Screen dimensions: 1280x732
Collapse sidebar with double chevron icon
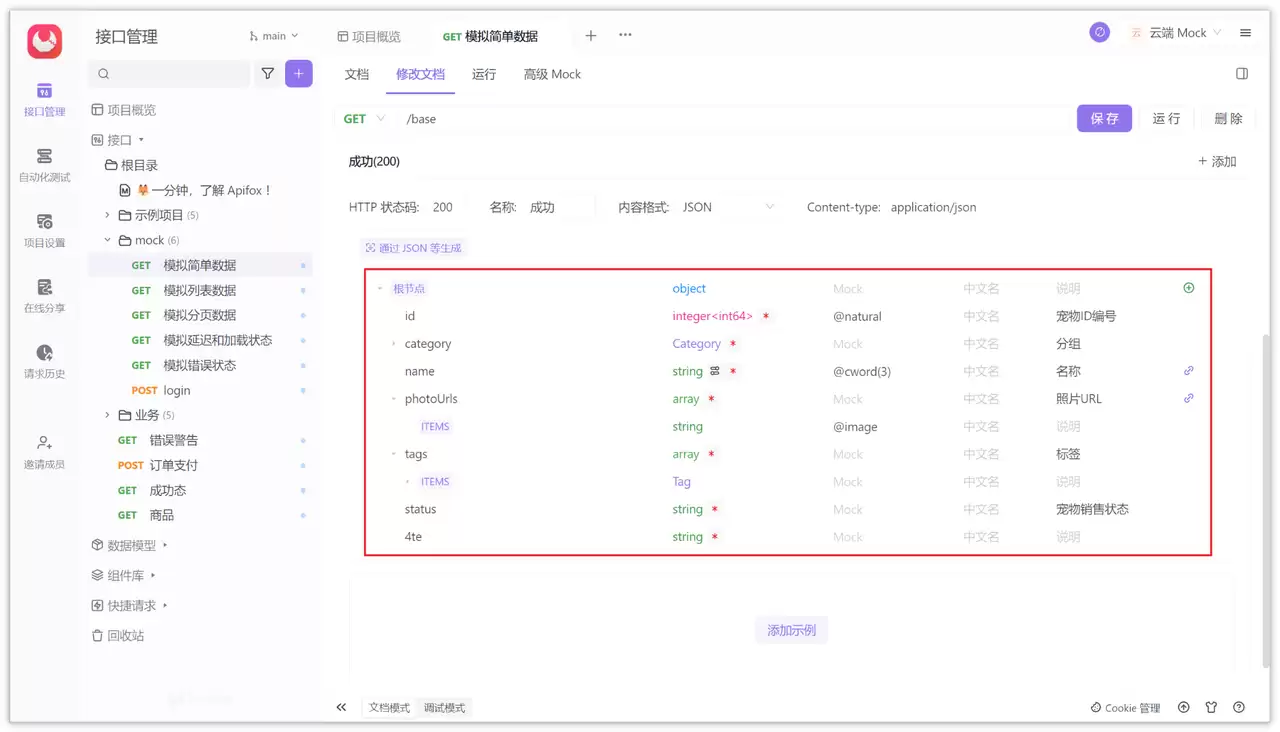coord(341,707)
